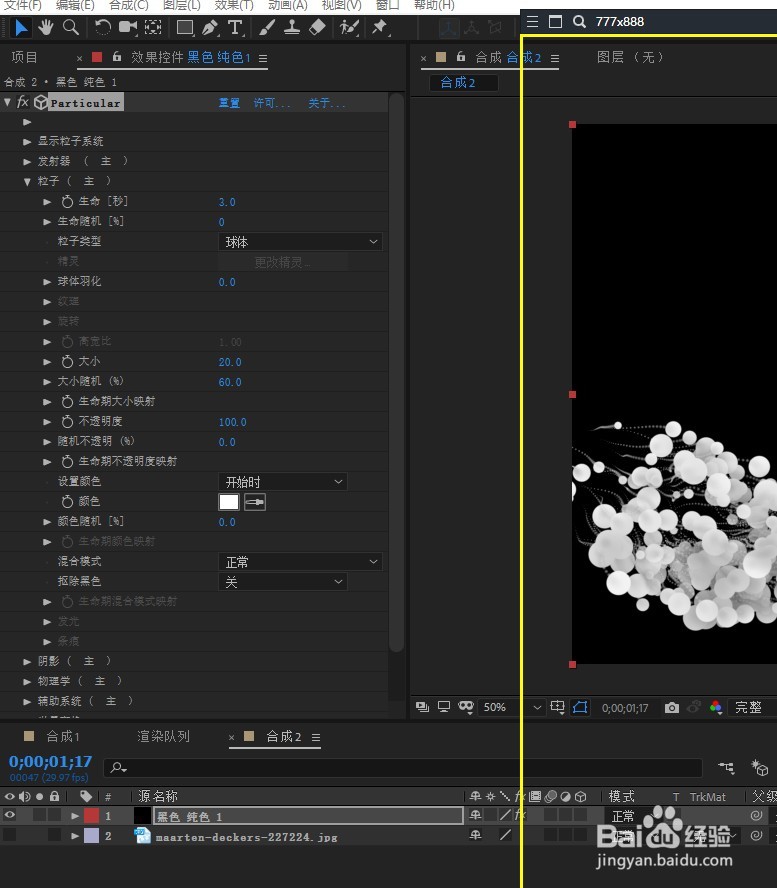777x888 pixels.
Task: Toggle stopwatch for 生命 [秒] property
Action: click(67, 201)
